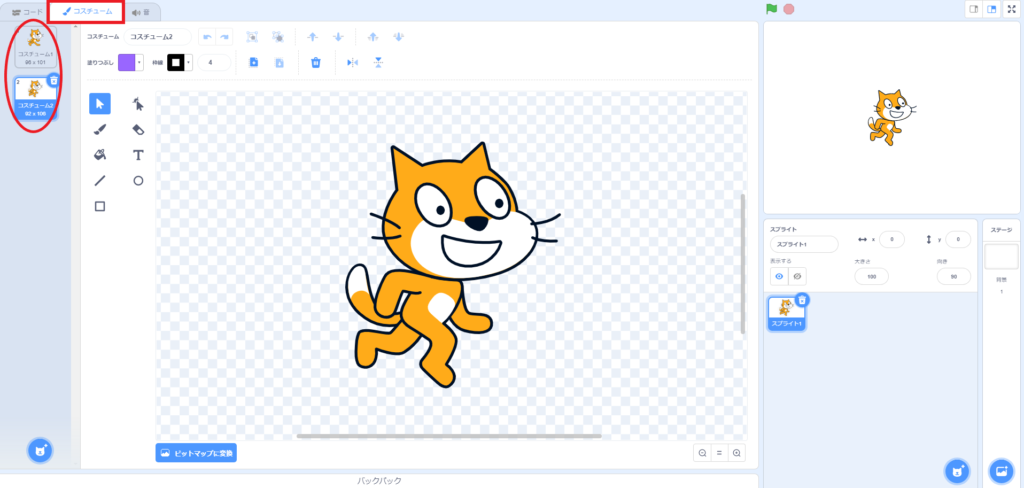Click the size field showing 100
The height and width of the screenshot is (488, 1024).
(871, 276)
